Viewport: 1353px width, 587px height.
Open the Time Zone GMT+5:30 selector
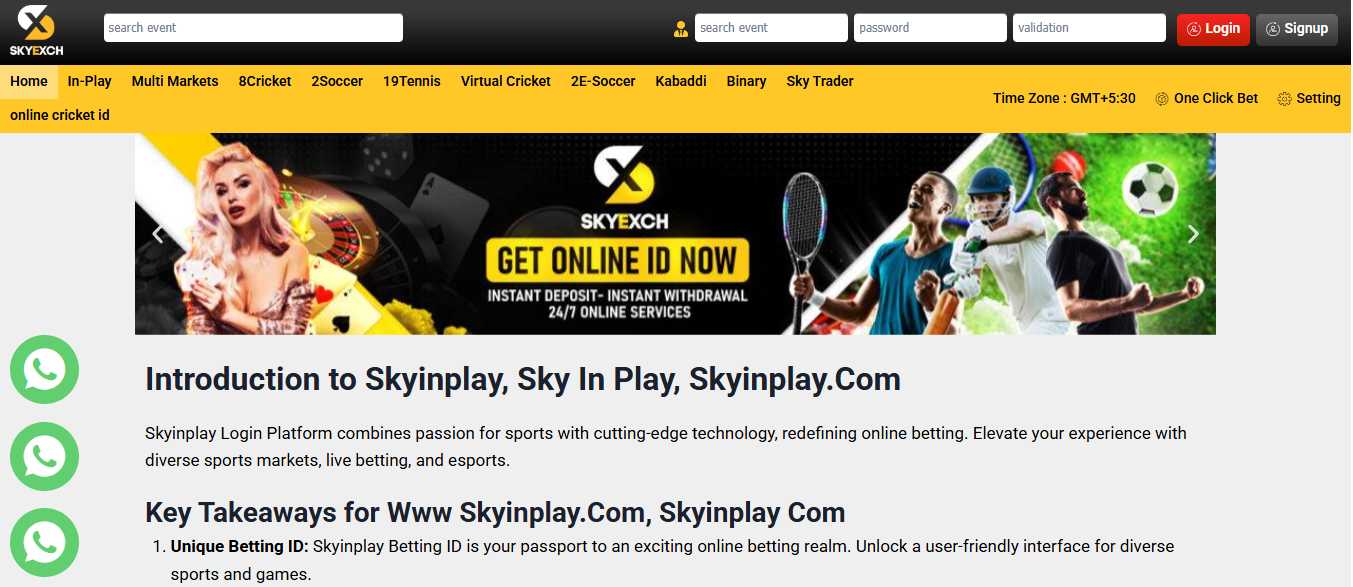(x=1064, y=98)
